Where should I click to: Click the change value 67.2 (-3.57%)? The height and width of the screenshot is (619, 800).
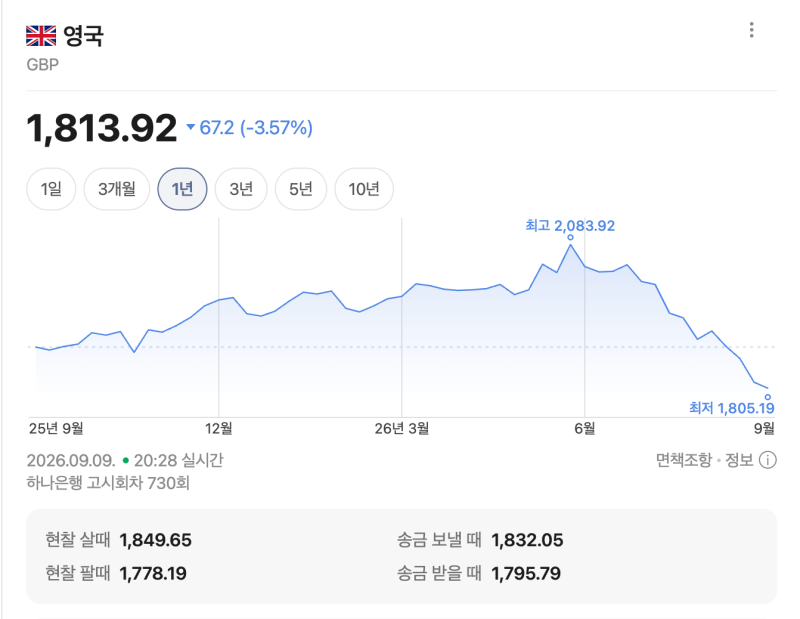point(256,128)
